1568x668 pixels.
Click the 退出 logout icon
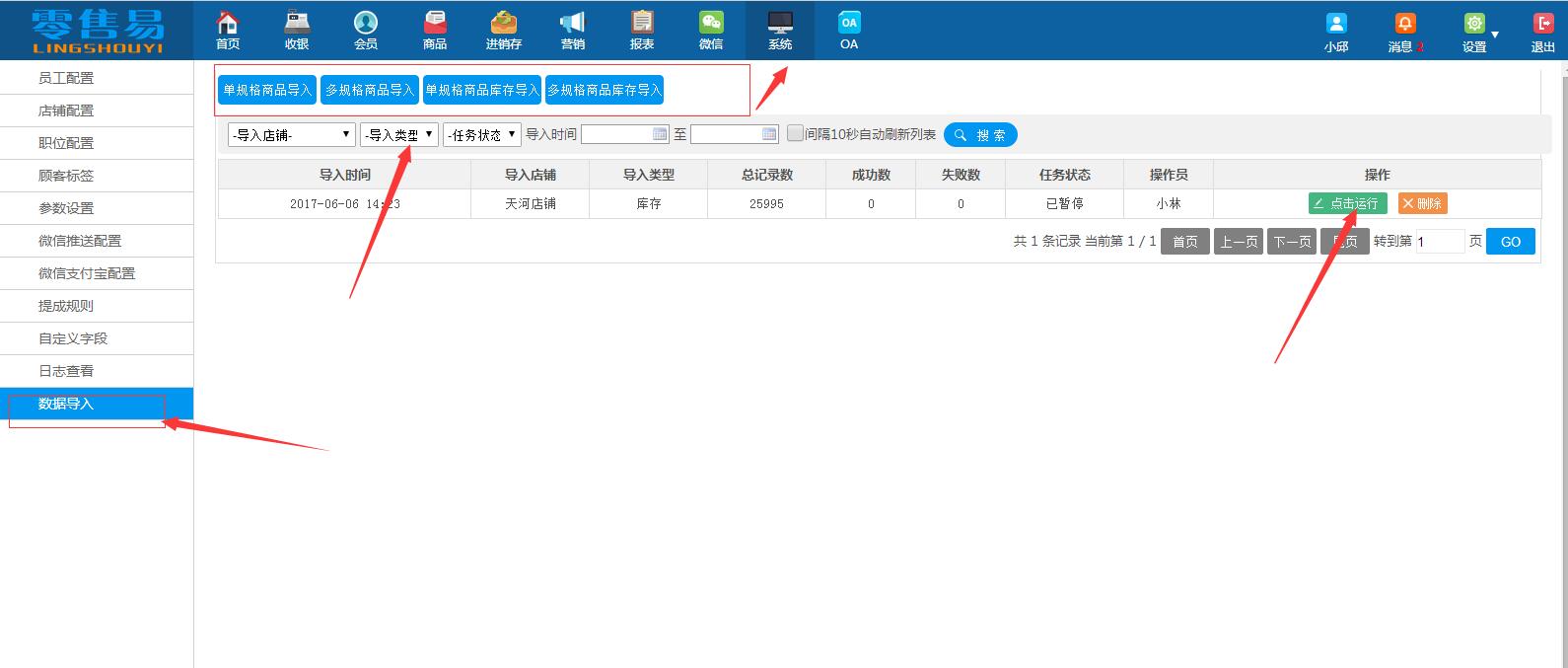click(1543, 24)
